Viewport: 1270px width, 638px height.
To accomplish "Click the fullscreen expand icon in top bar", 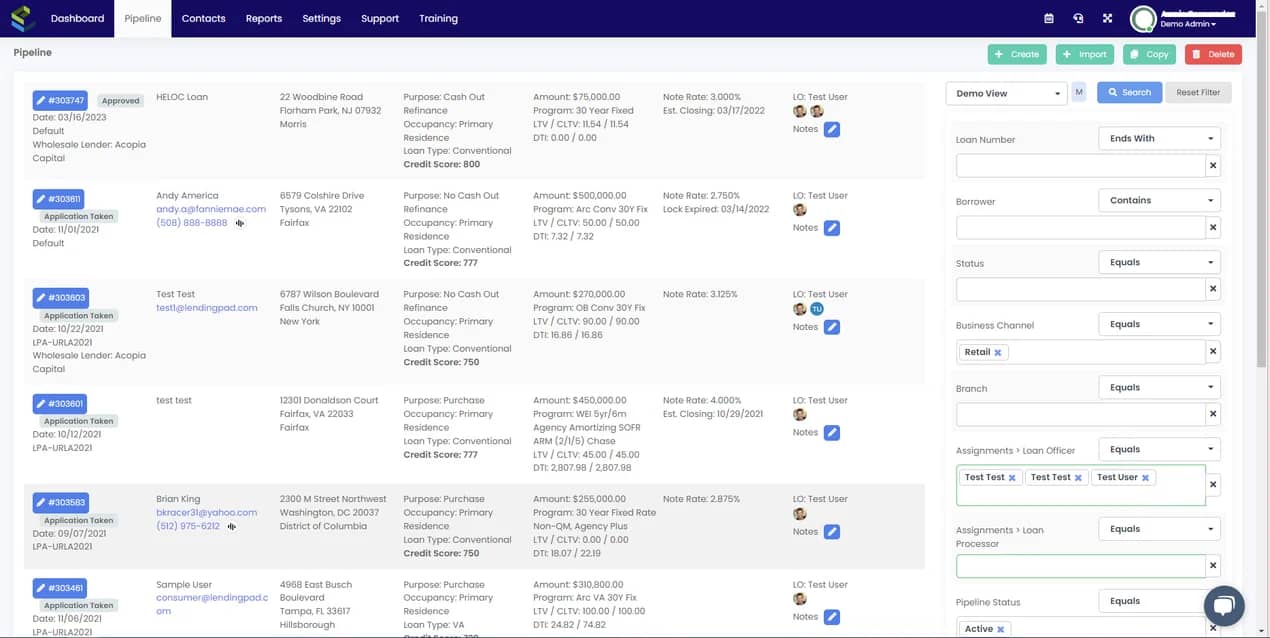I will [x=1107, y=17].
